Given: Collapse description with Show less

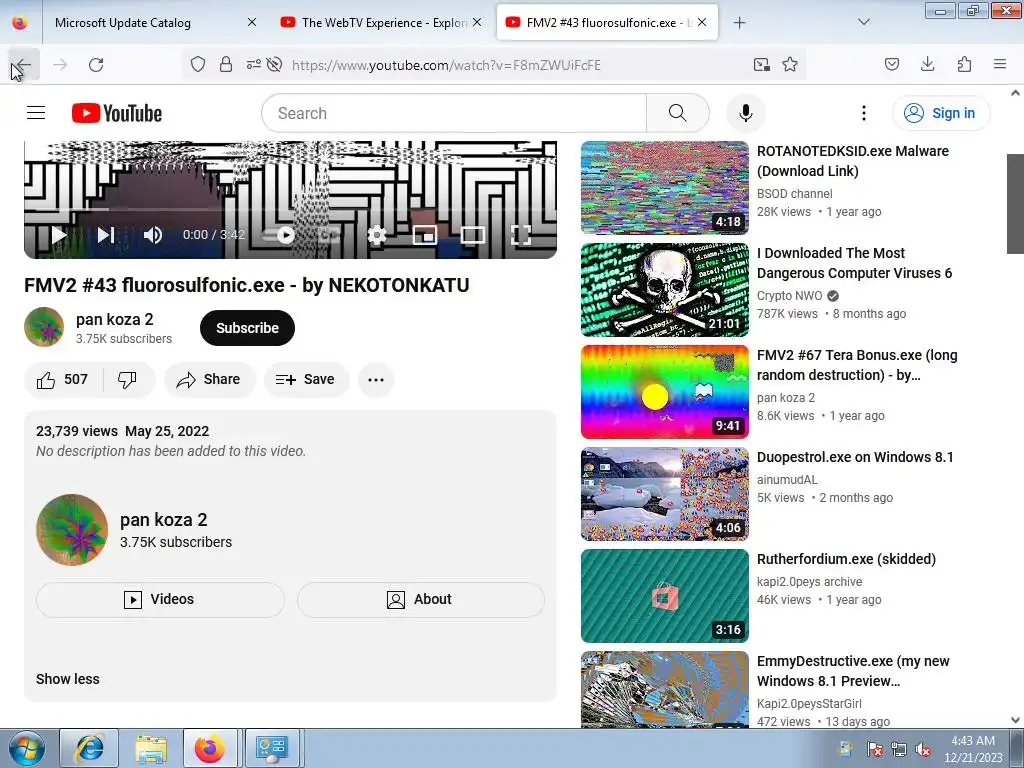Looking at the screenshot, I should point(68,679).
